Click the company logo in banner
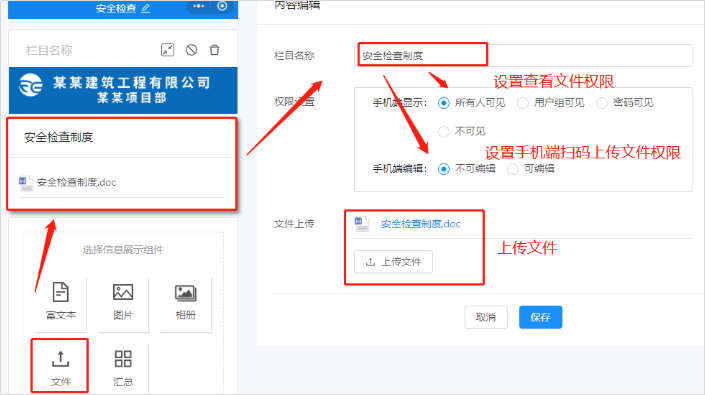Image resolution: width=705 pixels, height=395 pixels. click(31, 85)
